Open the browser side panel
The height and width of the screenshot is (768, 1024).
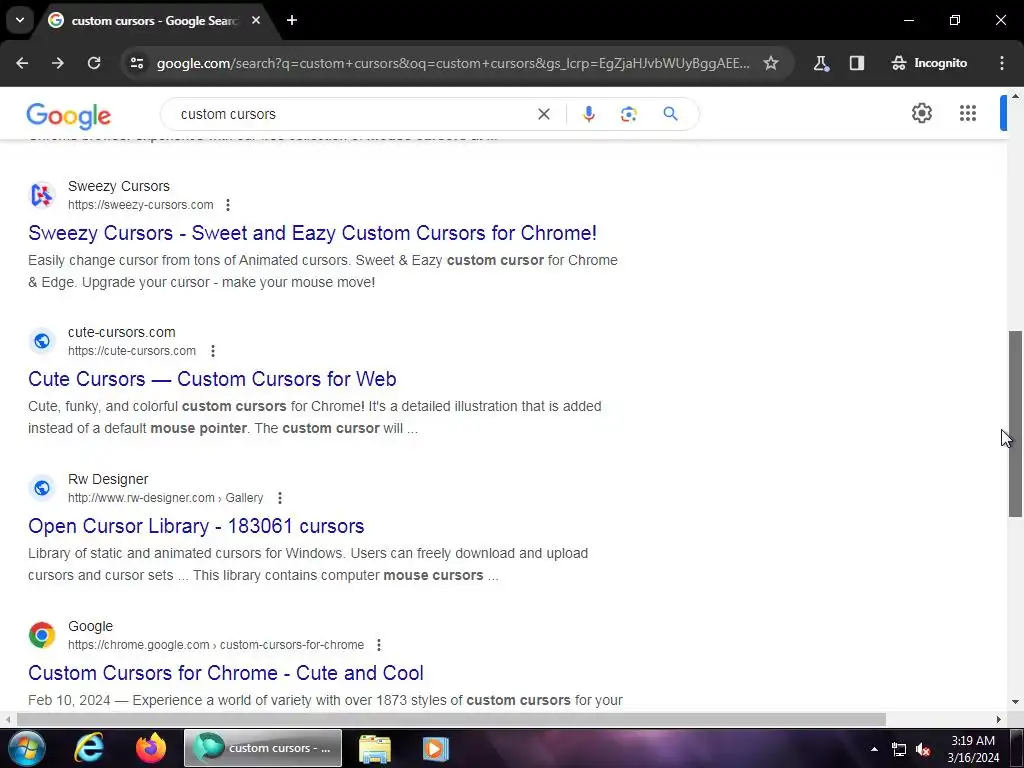tap(857, 63)
